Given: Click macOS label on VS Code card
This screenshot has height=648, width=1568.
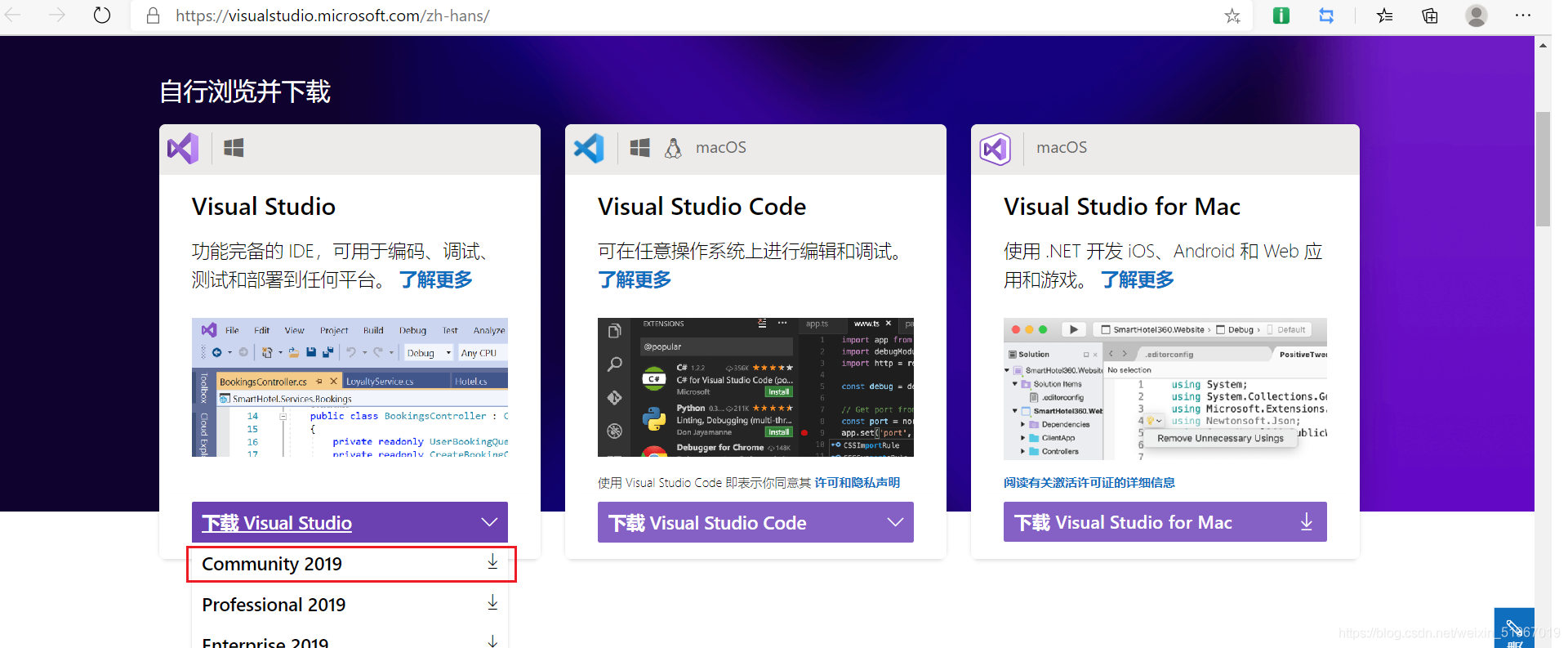Looking at the screenshot, I should tap(721, 147).
